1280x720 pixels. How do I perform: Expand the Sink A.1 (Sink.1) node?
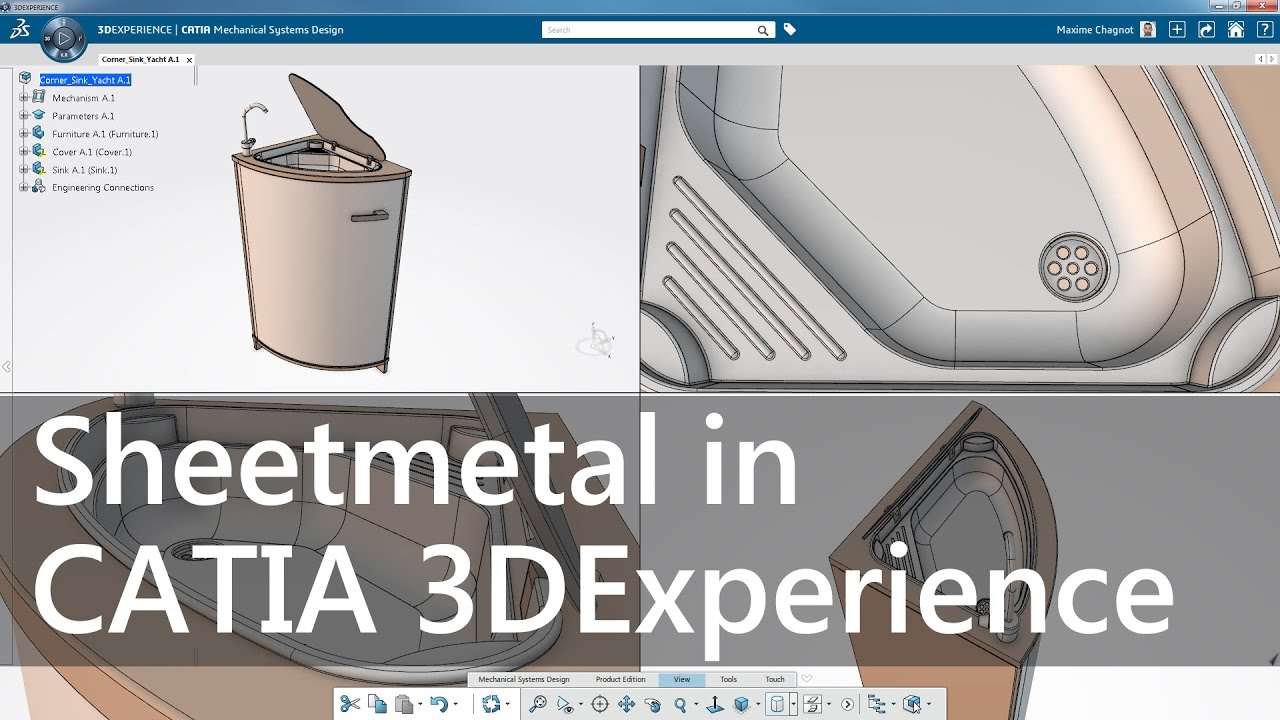tap(23, 170)
